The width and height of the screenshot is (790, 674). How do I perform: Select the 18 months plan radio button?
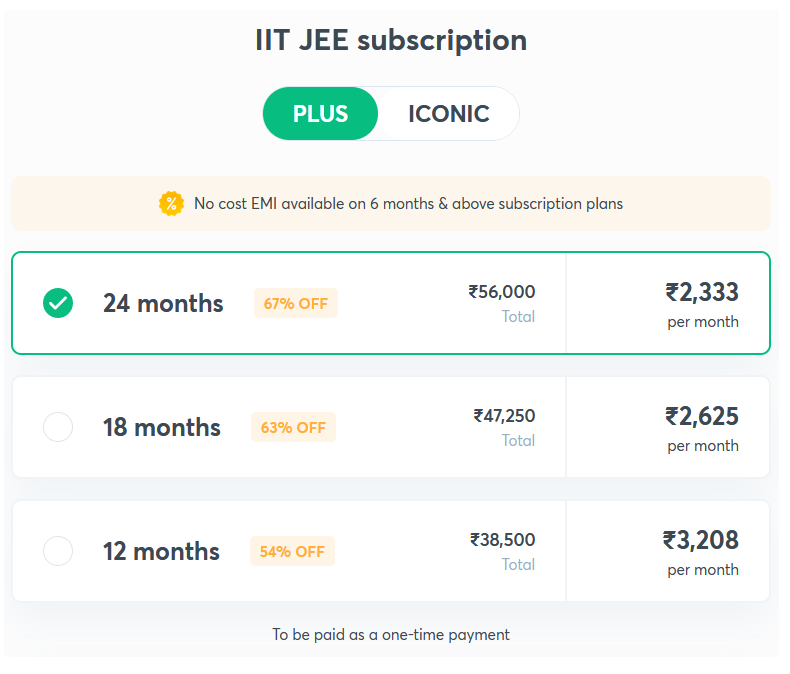coord(58,427)
